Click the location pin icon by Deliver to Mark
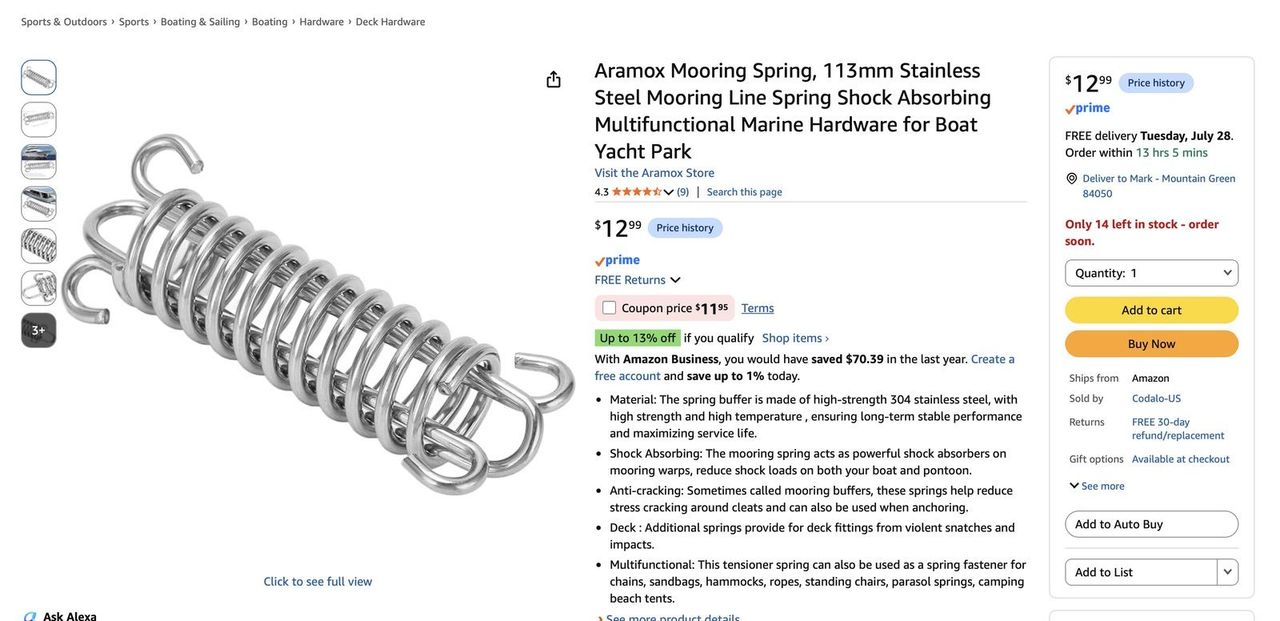This screenshot has height=621, width=1280. click(1071, 179)
